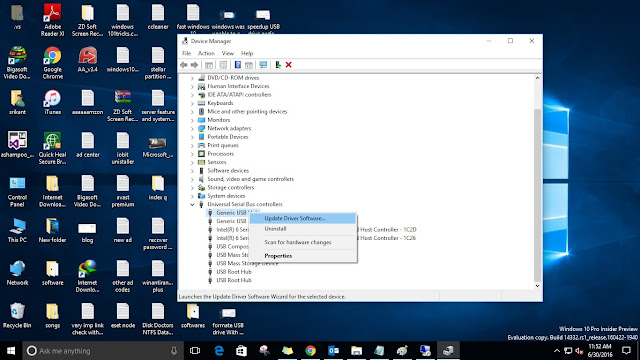Click the Windows Start button
The height and width of the screenshot is (360, 640).
coord(11,351)
